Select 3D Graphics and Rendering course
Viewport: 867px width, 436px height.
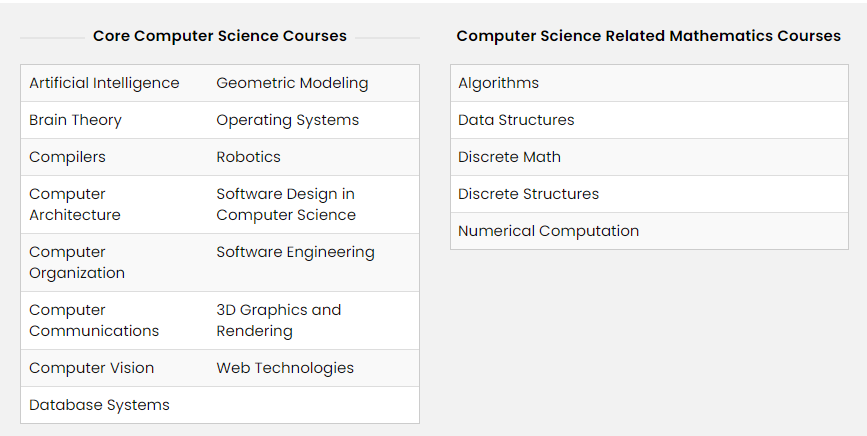pos(279,321)
